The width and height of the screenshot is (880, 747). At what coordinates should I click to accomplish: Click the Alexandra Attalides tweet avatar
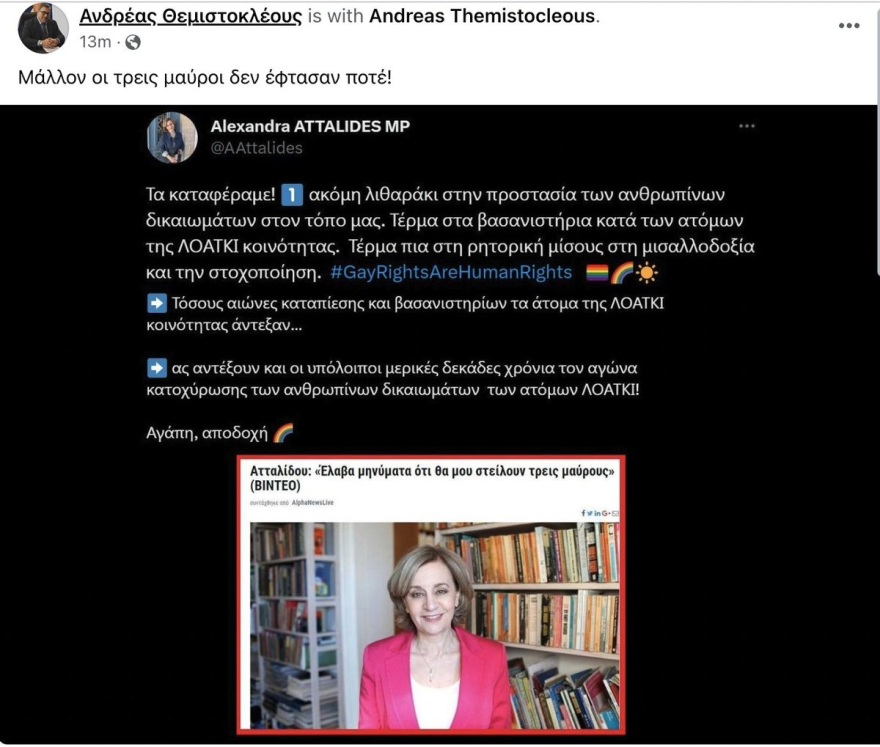172,138
